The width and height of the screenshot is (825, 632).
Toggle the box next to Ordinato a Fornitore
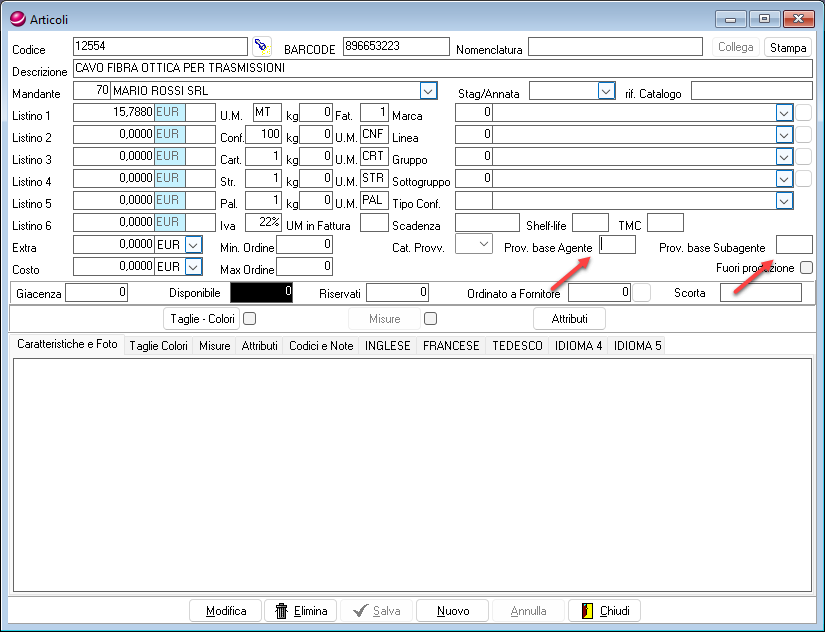pos(641,292)
